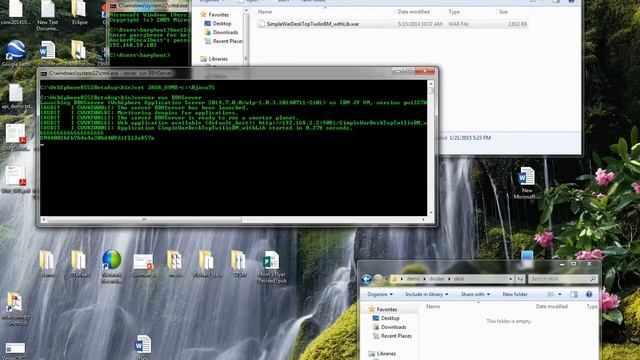Viewport: 640px width, 360px height.
Task: Expand the address bar history dropdown
Action: tap(511, 279)
